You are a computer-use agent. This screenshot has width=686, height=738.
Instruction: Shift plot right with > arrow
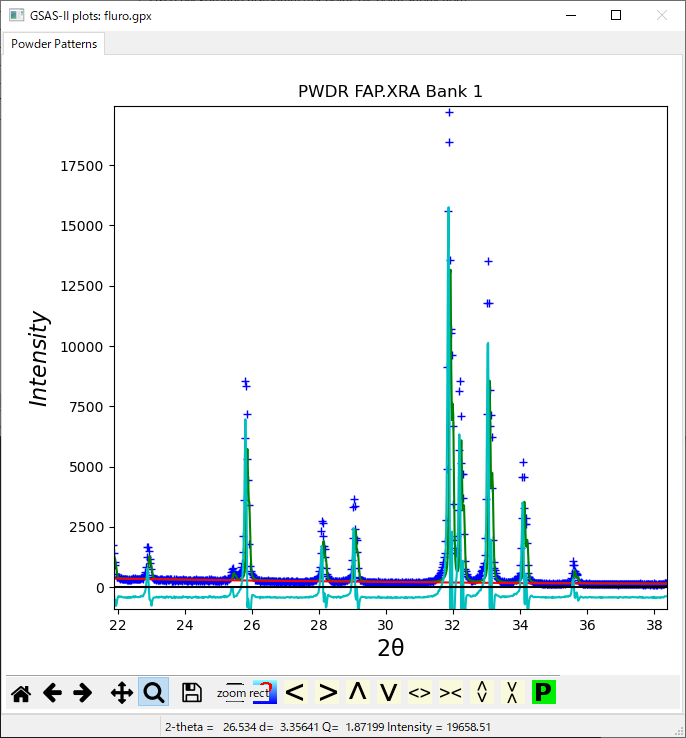(x=327, y=692)
